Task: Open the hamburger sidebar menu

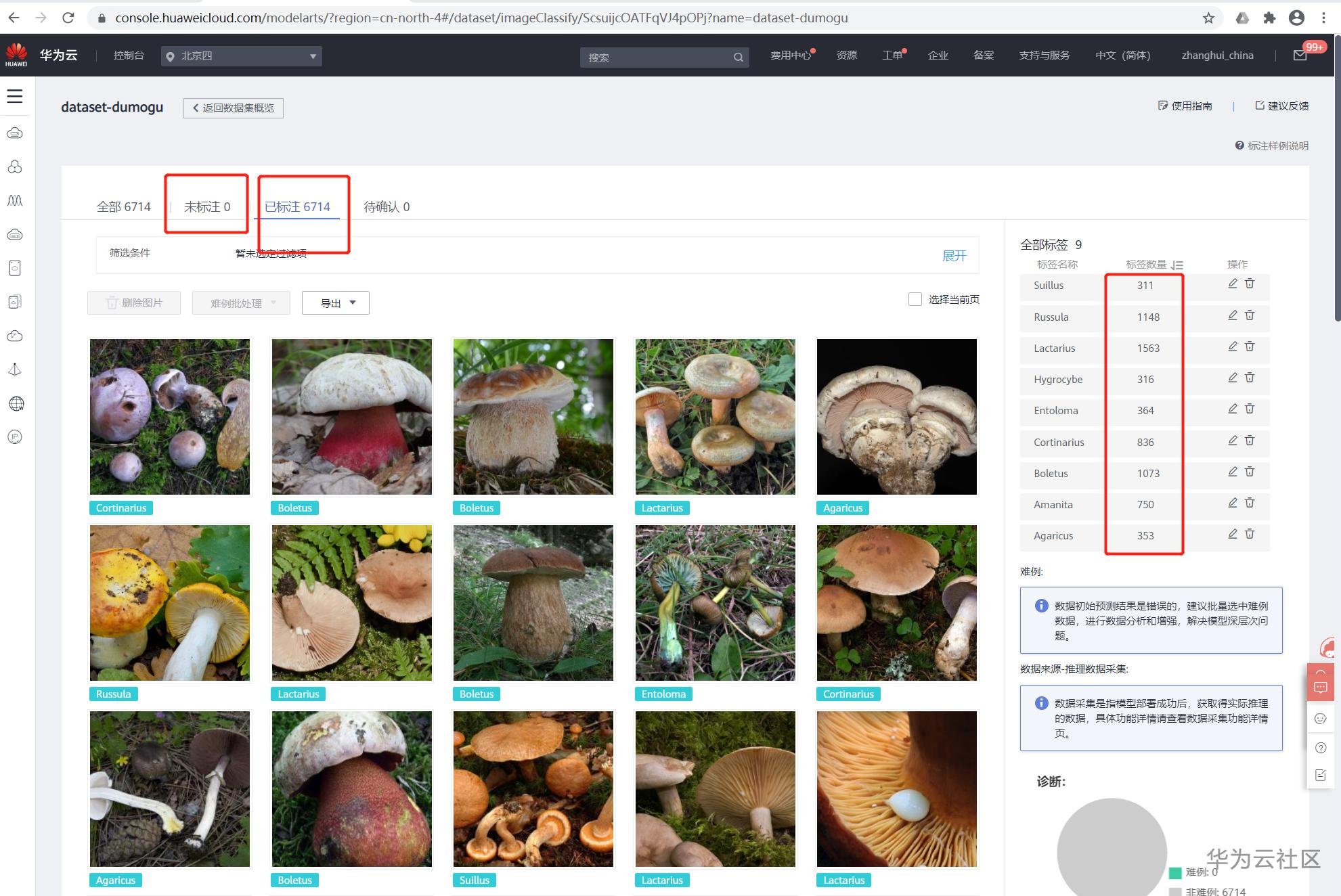Action: (x=15, y=96)
